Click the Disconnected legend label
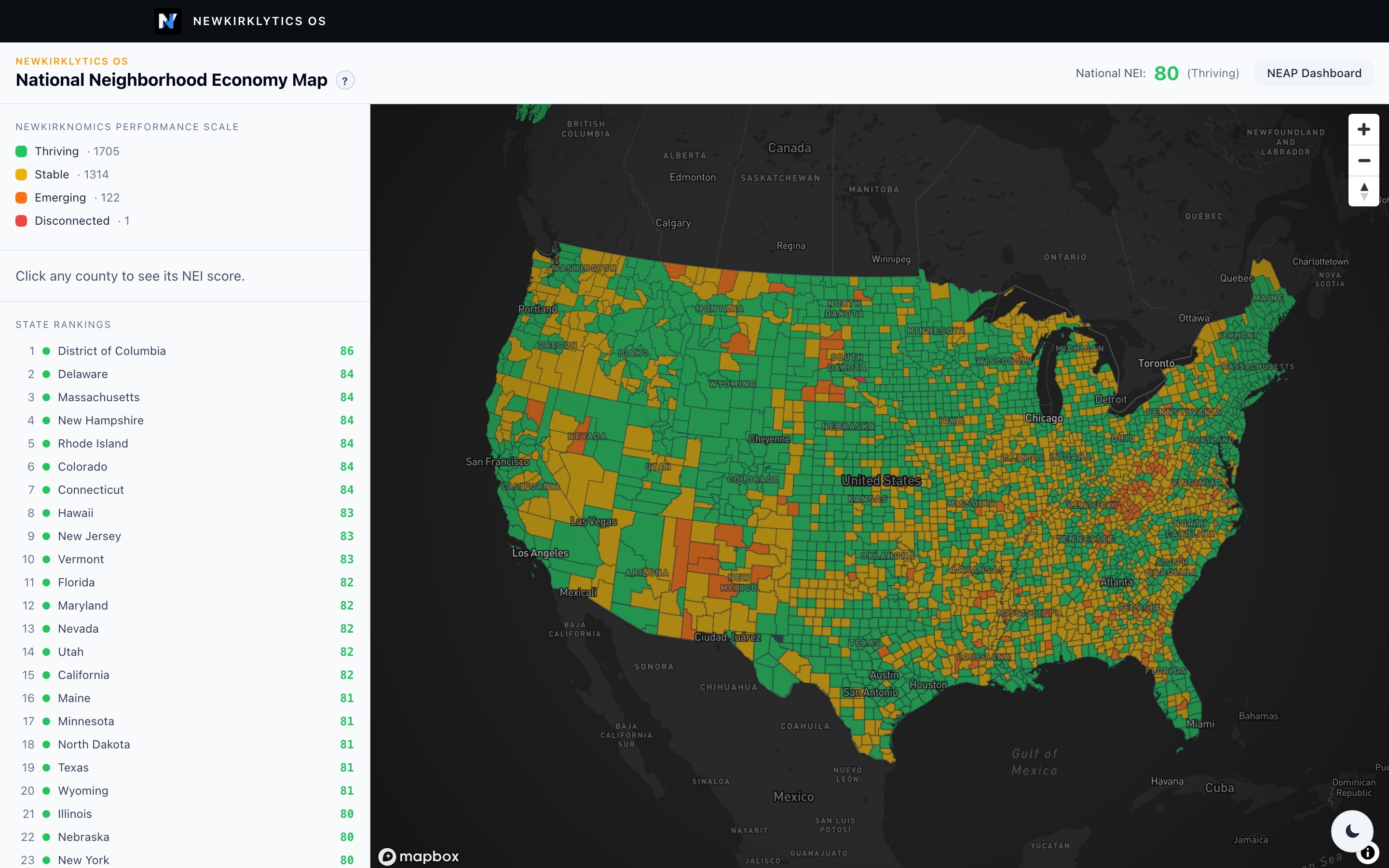1389x868 pixels. (x=72, y=221)
